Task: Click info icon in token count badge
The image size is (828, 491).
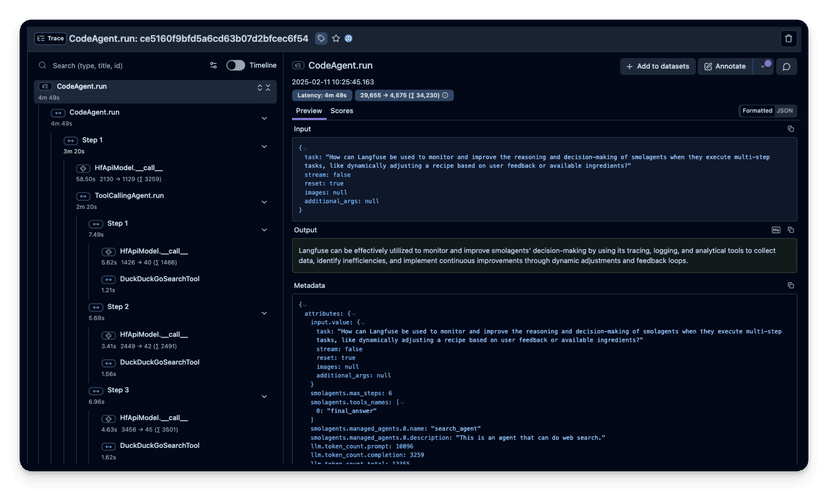Action: [445, 96]
